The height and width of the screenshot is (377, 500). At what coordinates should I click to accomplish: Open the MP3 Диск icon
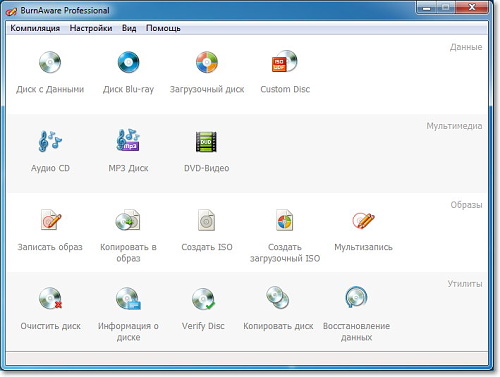tap(128, 140)
